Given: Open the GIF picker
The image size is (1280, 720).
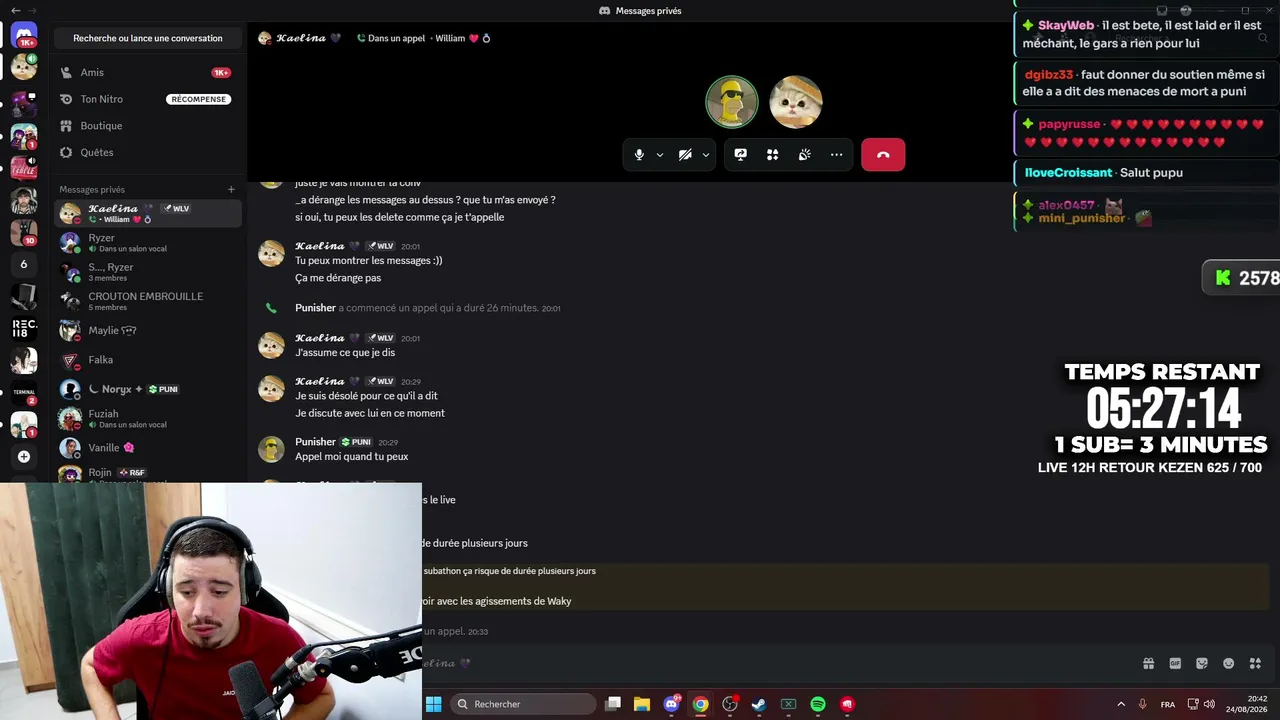Looking at the screenshot, I should (1175, 663).
